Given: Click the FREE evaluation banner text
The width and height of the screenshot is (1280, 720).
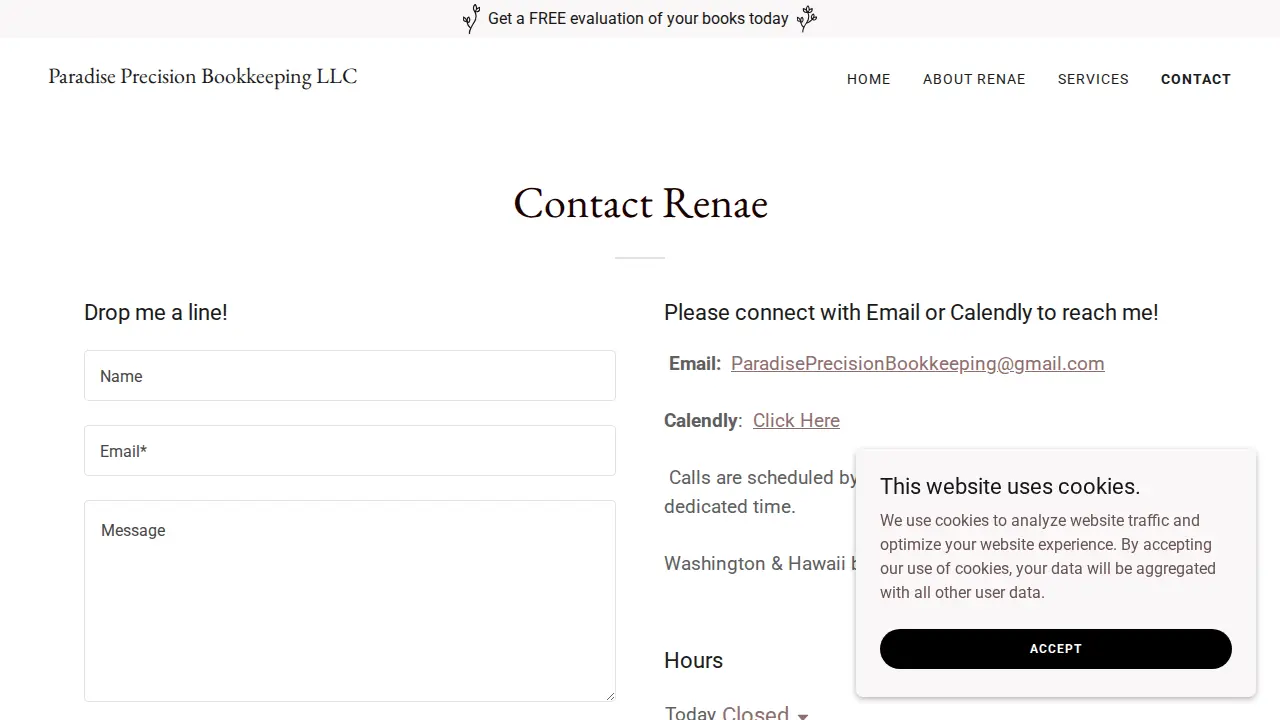Looking at the screenshot, I should (x=638, y=19).
